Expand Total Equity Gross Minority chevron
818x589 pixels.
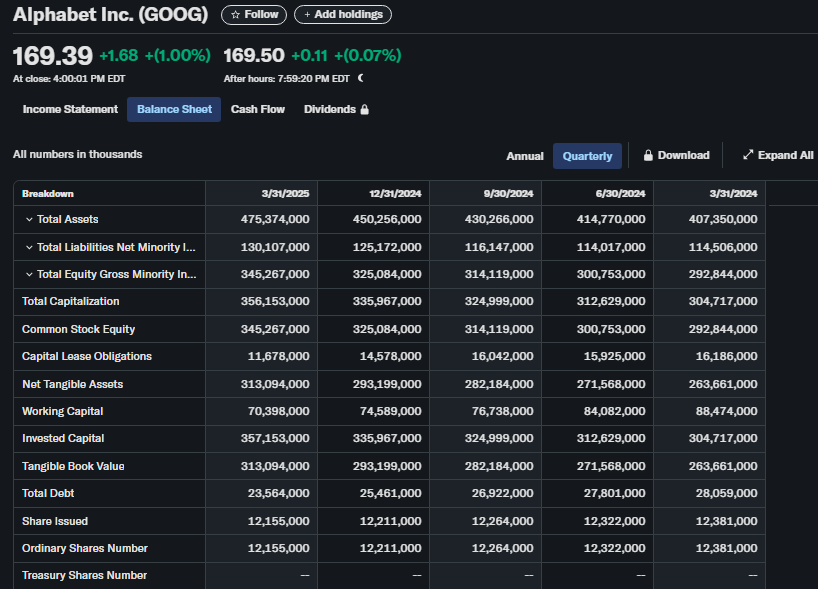29,274
